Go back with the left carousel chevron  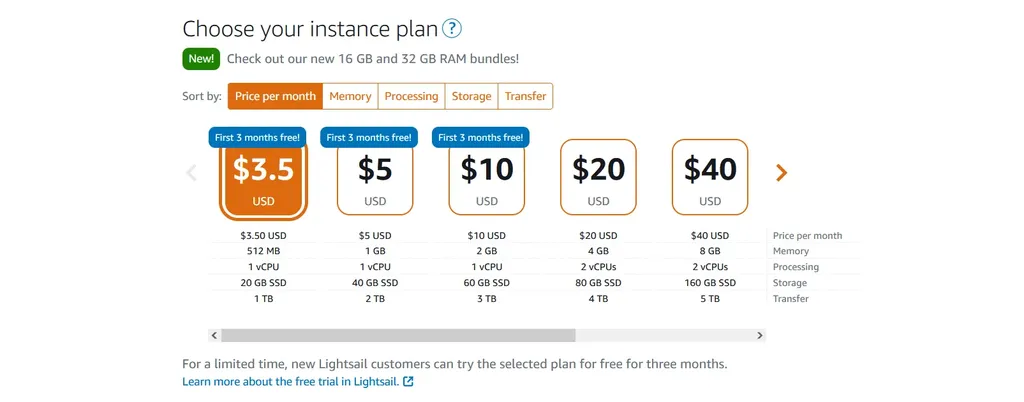[x=191, y=172]
